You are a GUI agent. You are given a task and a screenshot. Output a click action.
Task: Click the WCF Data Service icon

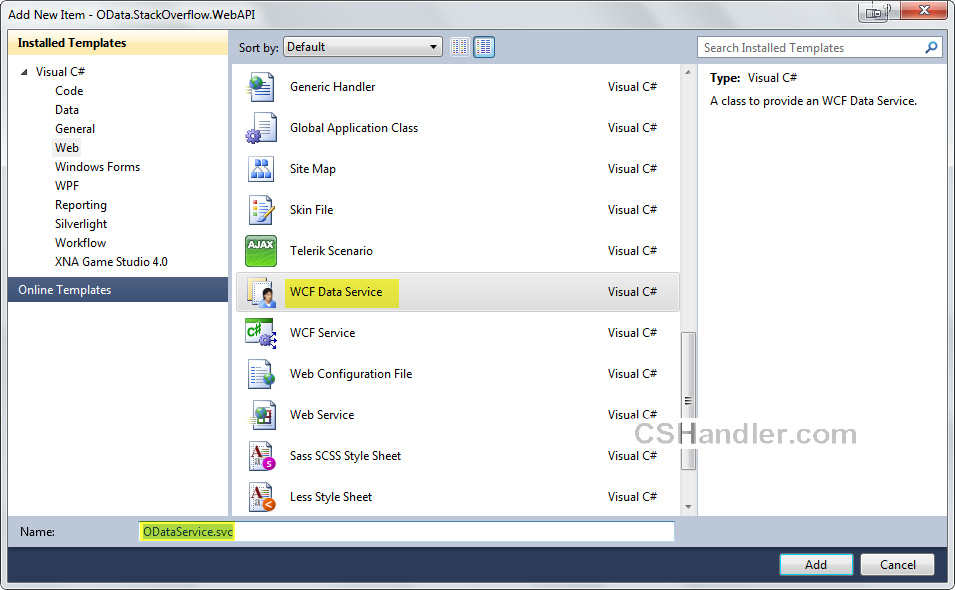[x=261, y=292]
